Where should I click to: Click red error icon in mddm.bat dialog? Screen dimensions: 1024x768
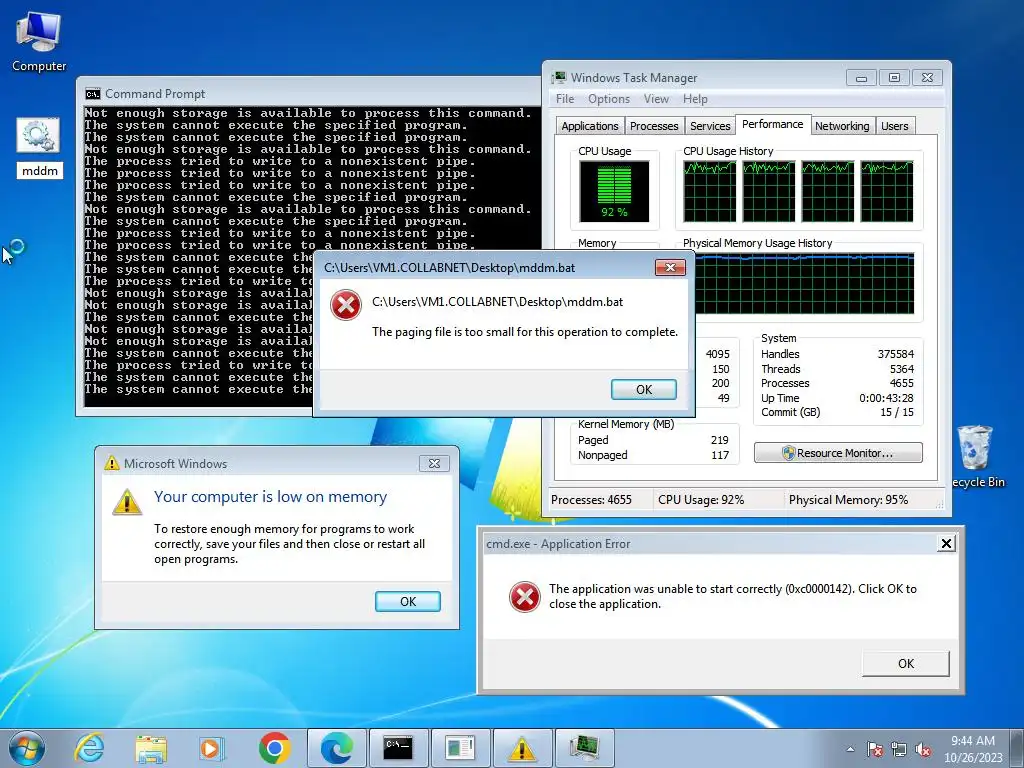[345, 306]
